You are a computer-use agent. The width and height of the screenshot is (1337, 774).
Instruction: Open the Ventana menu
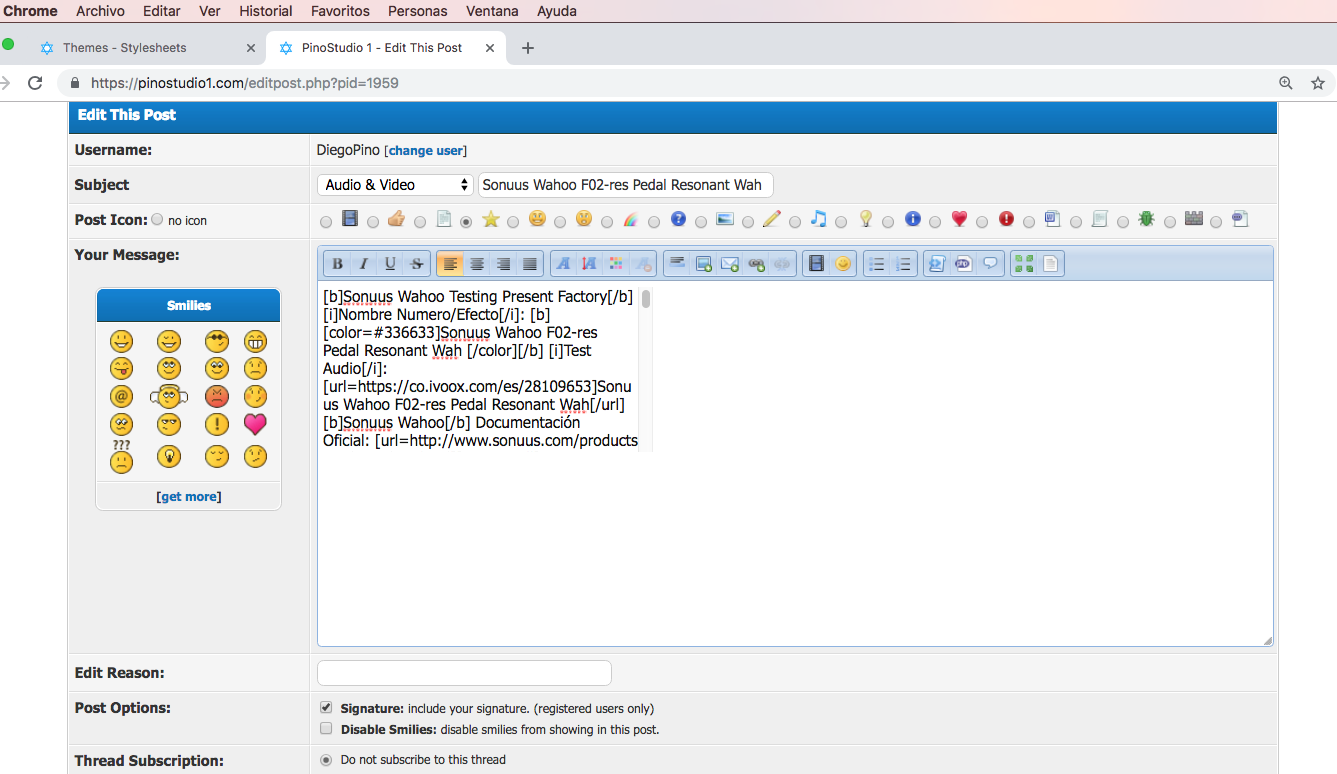click(492, 11)
